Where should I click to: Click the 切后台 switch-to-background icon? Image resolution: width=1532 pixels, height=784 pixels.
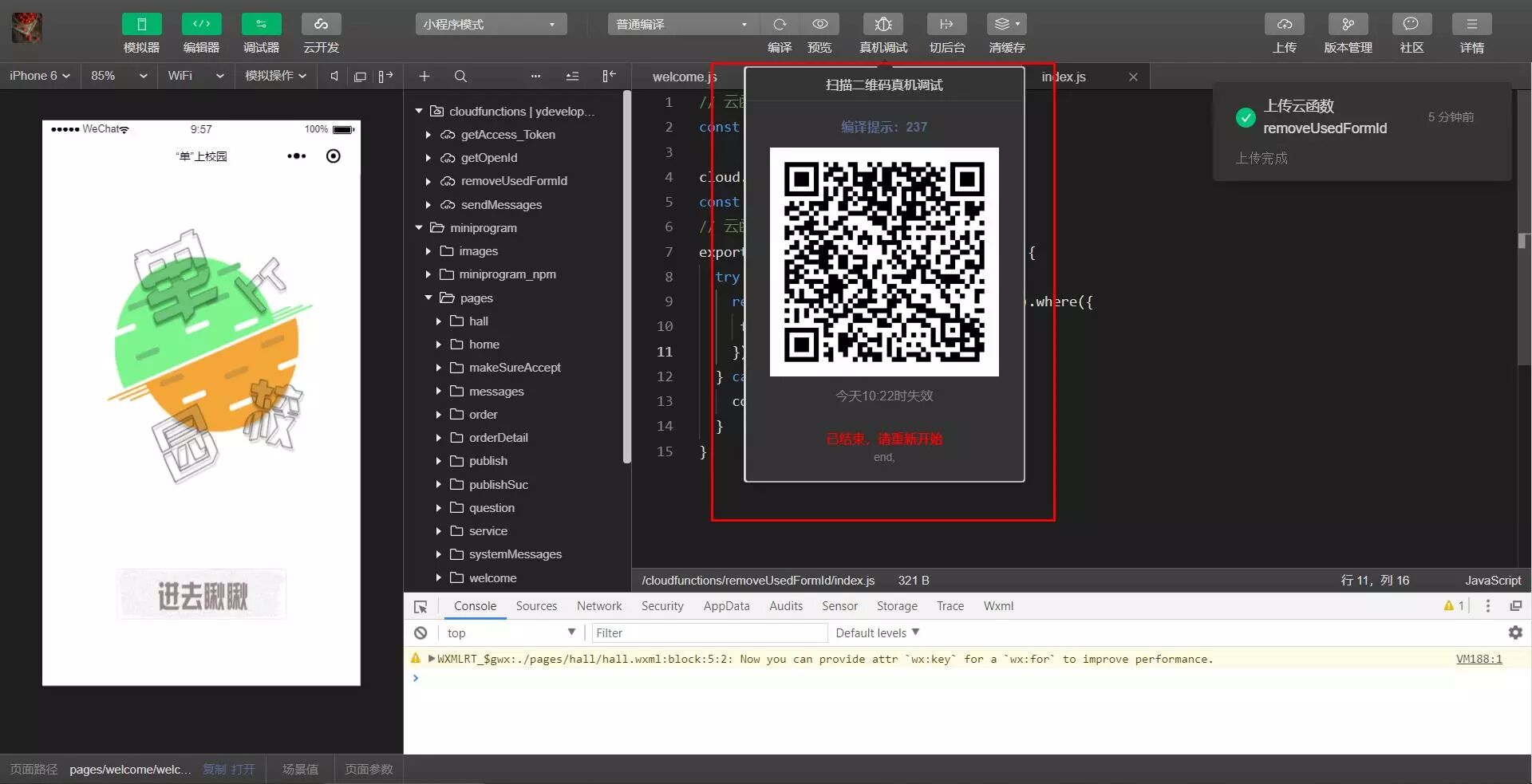(947, 24)
